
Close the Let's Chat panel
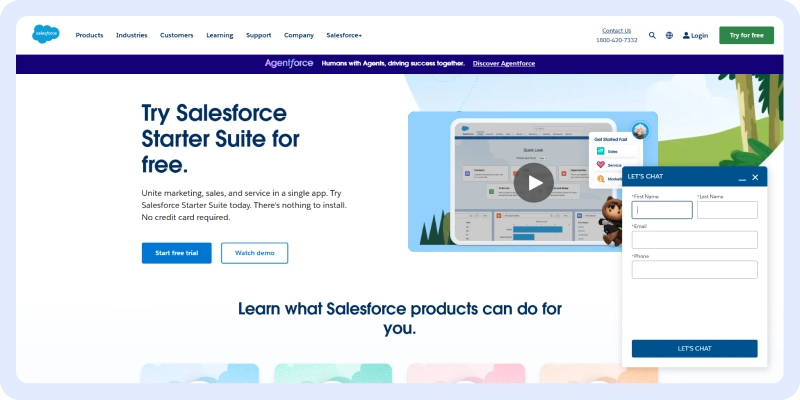[x=755, y=177]
